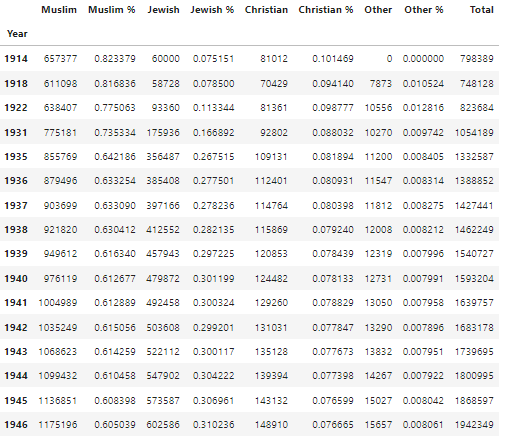Click the Other column header
Image resolution: width=510 pixels, height=444 pixels.
tap(378, 10)
